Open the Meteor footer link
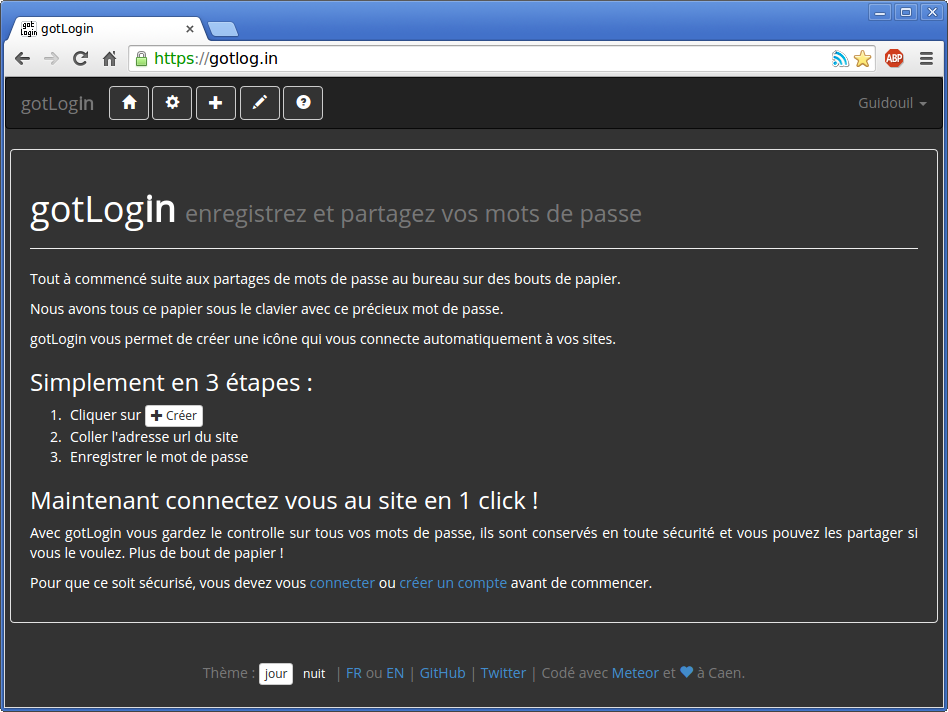 click(635, 673)
